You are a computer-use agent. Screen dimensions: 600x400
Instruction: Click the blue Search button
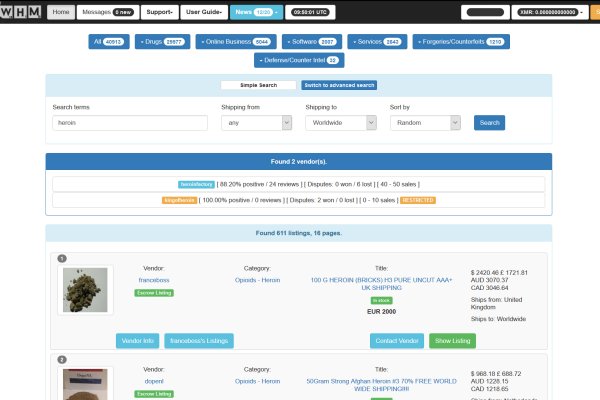point(489,123)
